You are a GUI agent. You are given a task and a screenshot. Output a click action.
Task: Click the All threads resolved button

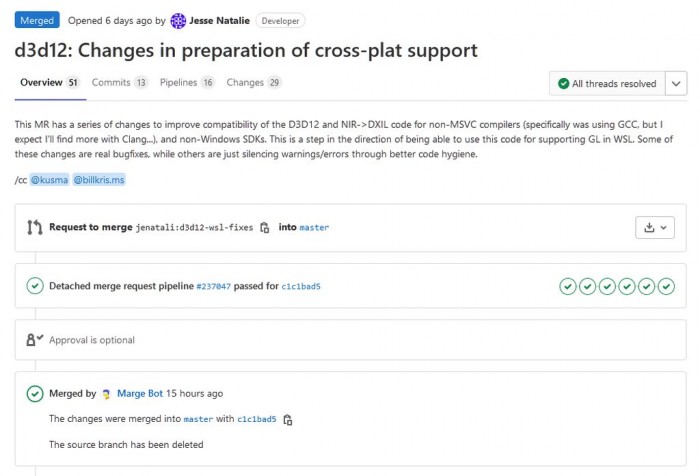[x=607, y=84]
